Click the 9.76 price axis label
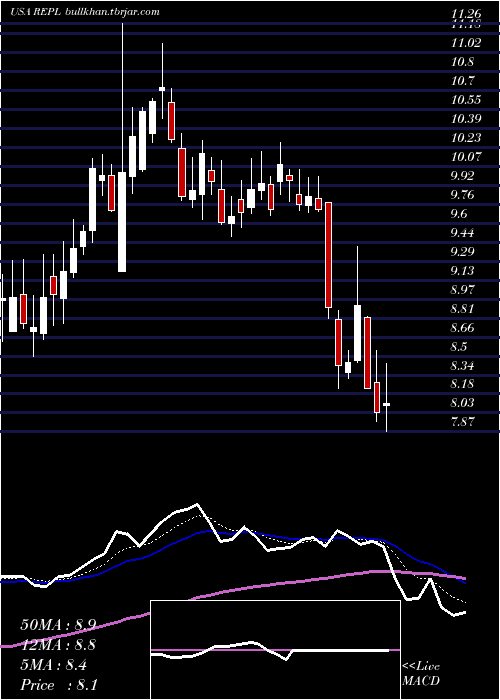 (x=462, y=195)
